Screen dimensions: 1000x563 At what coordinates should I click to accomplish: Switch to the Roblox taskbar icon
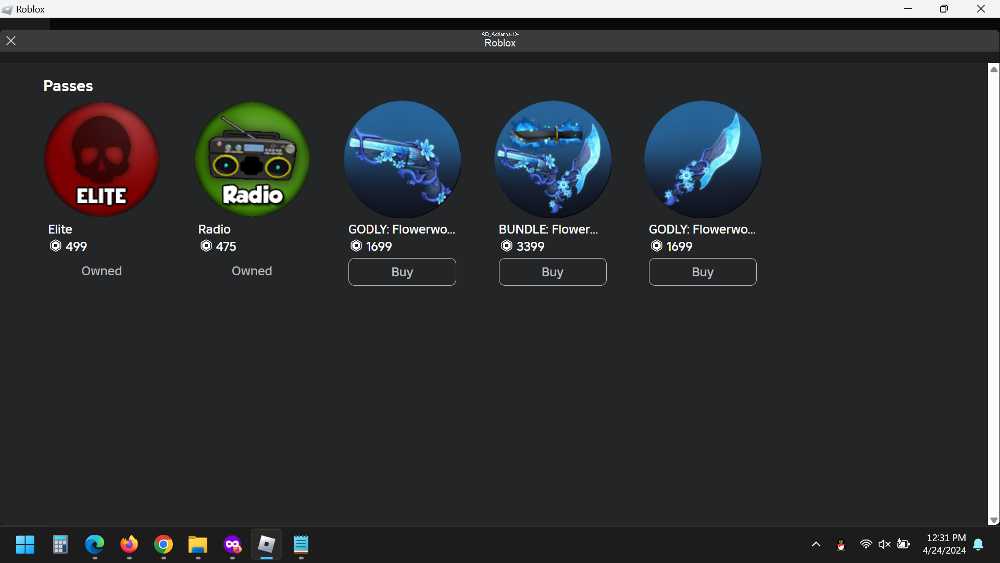[267, 545]
